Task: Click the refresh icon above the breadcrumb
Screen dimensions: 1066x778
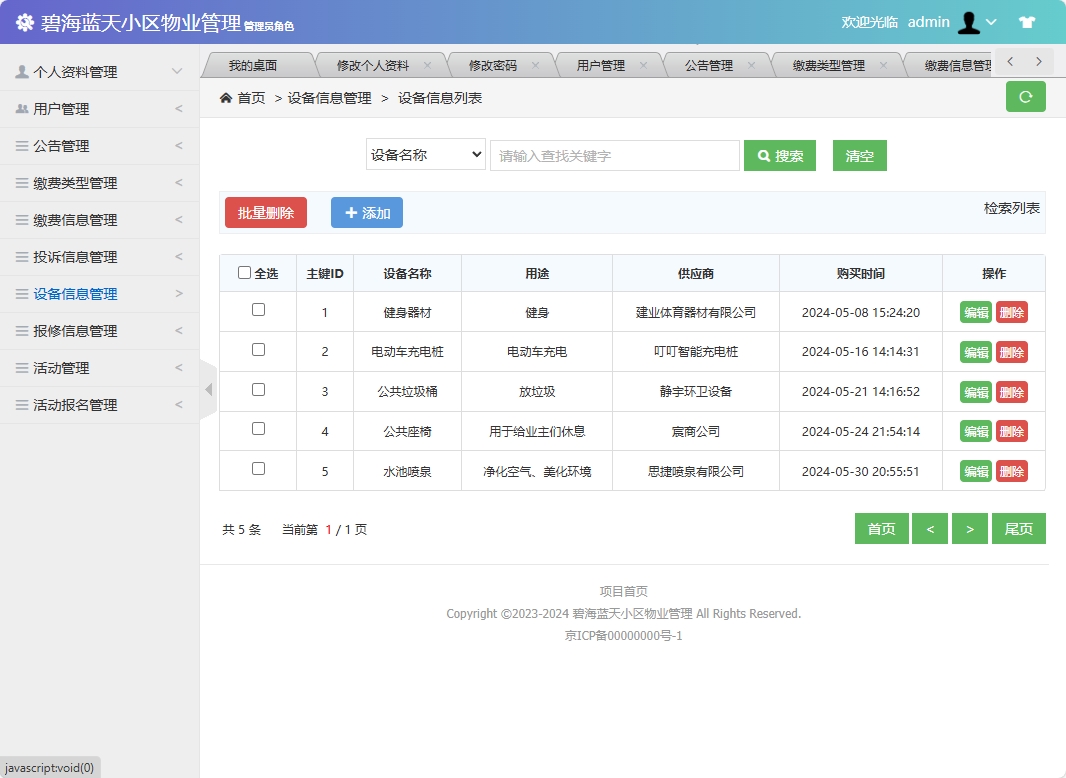Action: tap(1025, 96)
